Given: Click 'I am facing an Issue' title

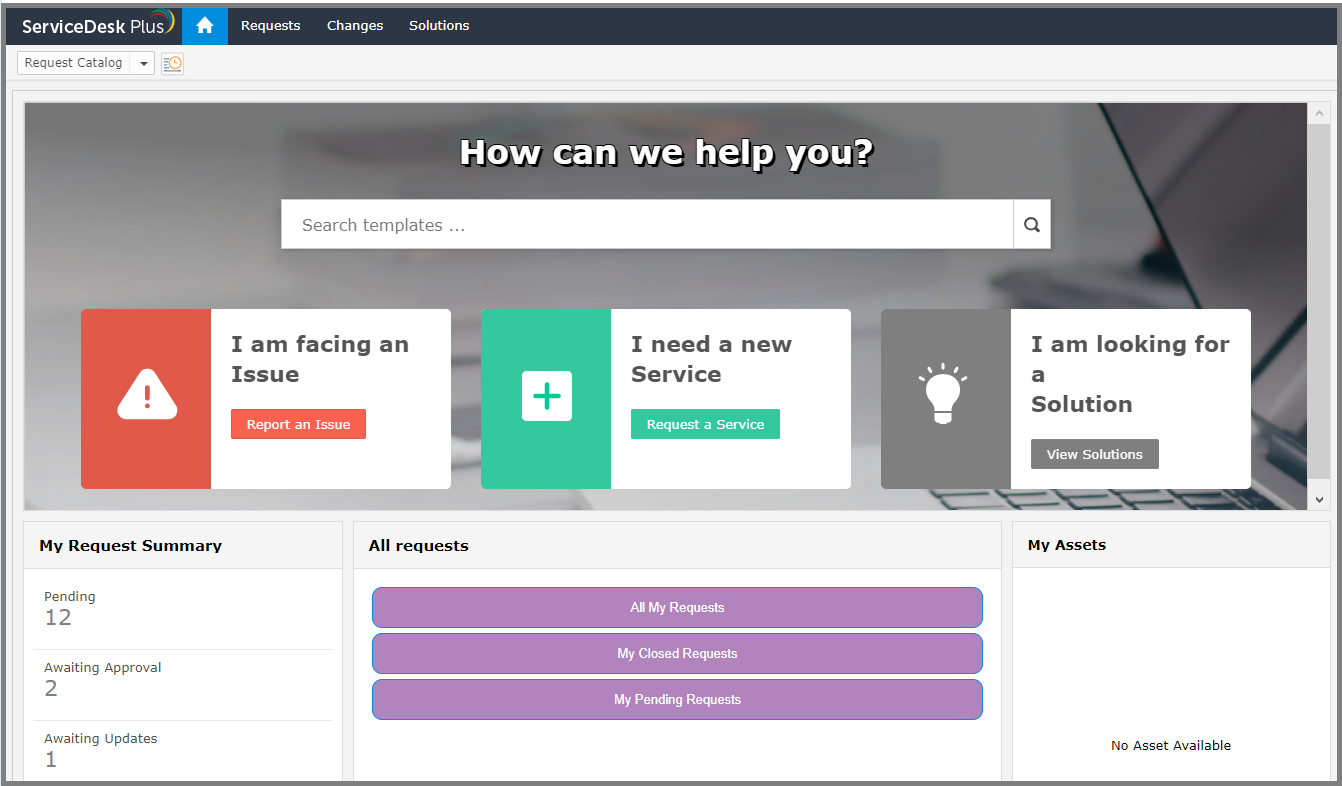Looking at the screenshot, I should click(x=320, y=359).
